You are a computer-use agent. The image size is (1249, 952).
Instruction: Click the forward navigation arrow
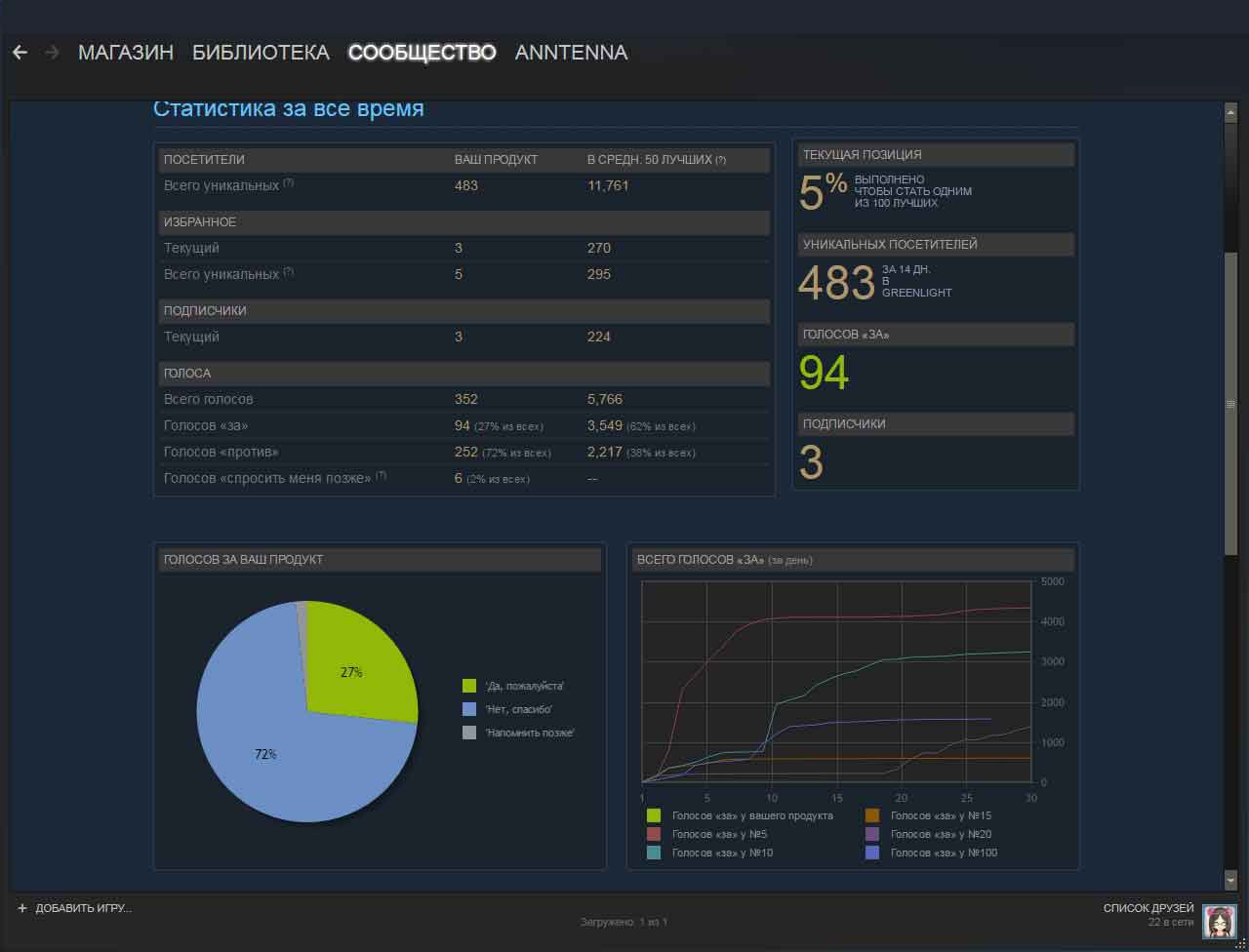[x=52, y=53]
